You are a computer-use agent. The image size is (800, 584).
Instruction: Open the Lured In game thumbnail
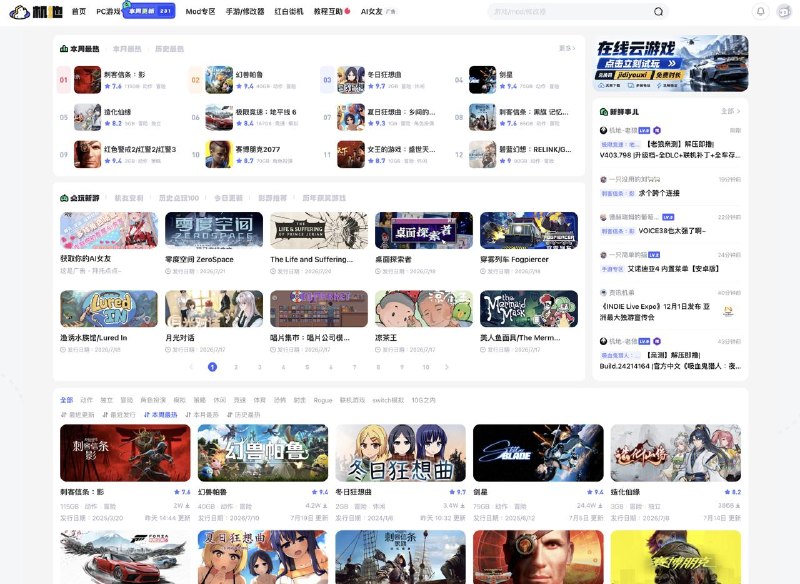pyautogui.click(x=109, y=309)
